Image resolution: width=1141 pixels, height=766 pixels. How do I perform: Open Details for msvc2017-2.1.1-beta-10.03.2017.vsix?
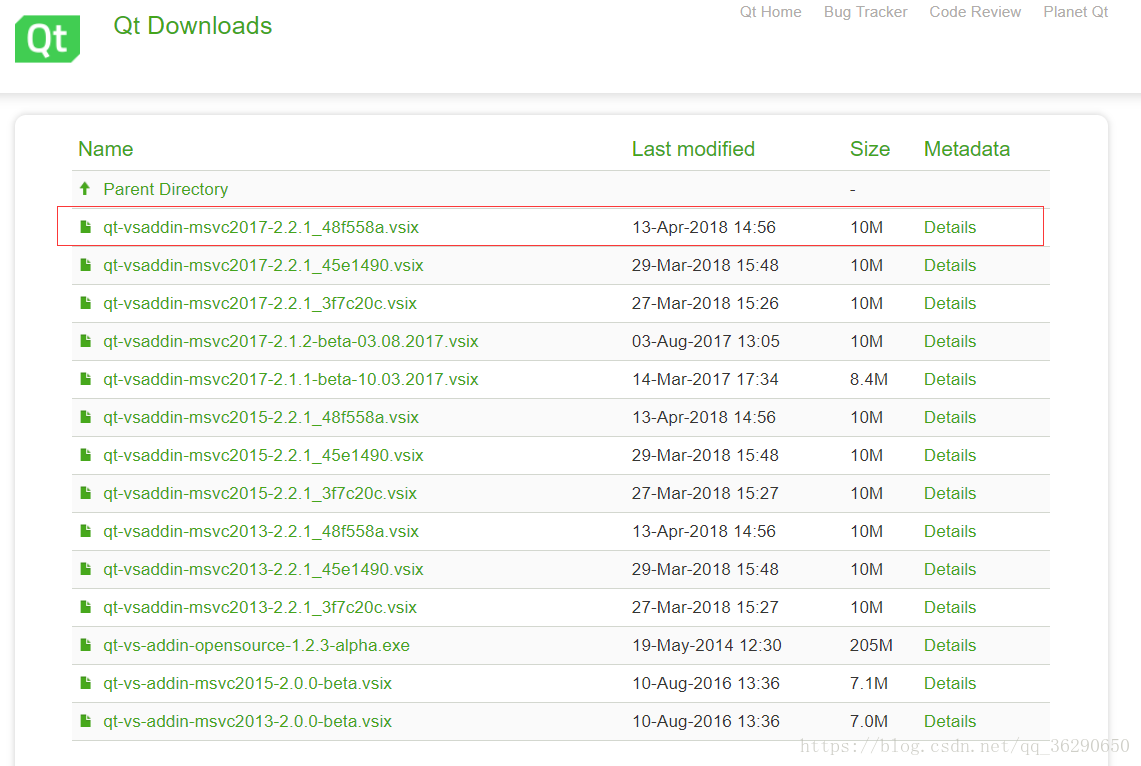tap(950, 379)
